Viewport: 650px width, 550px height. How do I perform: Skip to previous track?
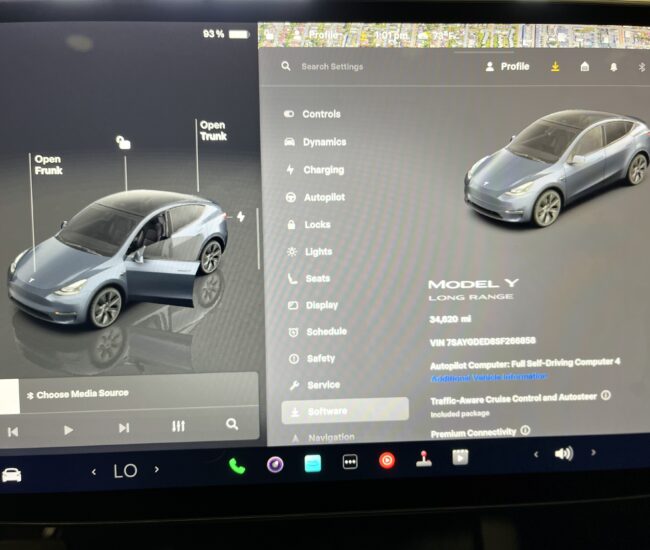coord(13,432)
